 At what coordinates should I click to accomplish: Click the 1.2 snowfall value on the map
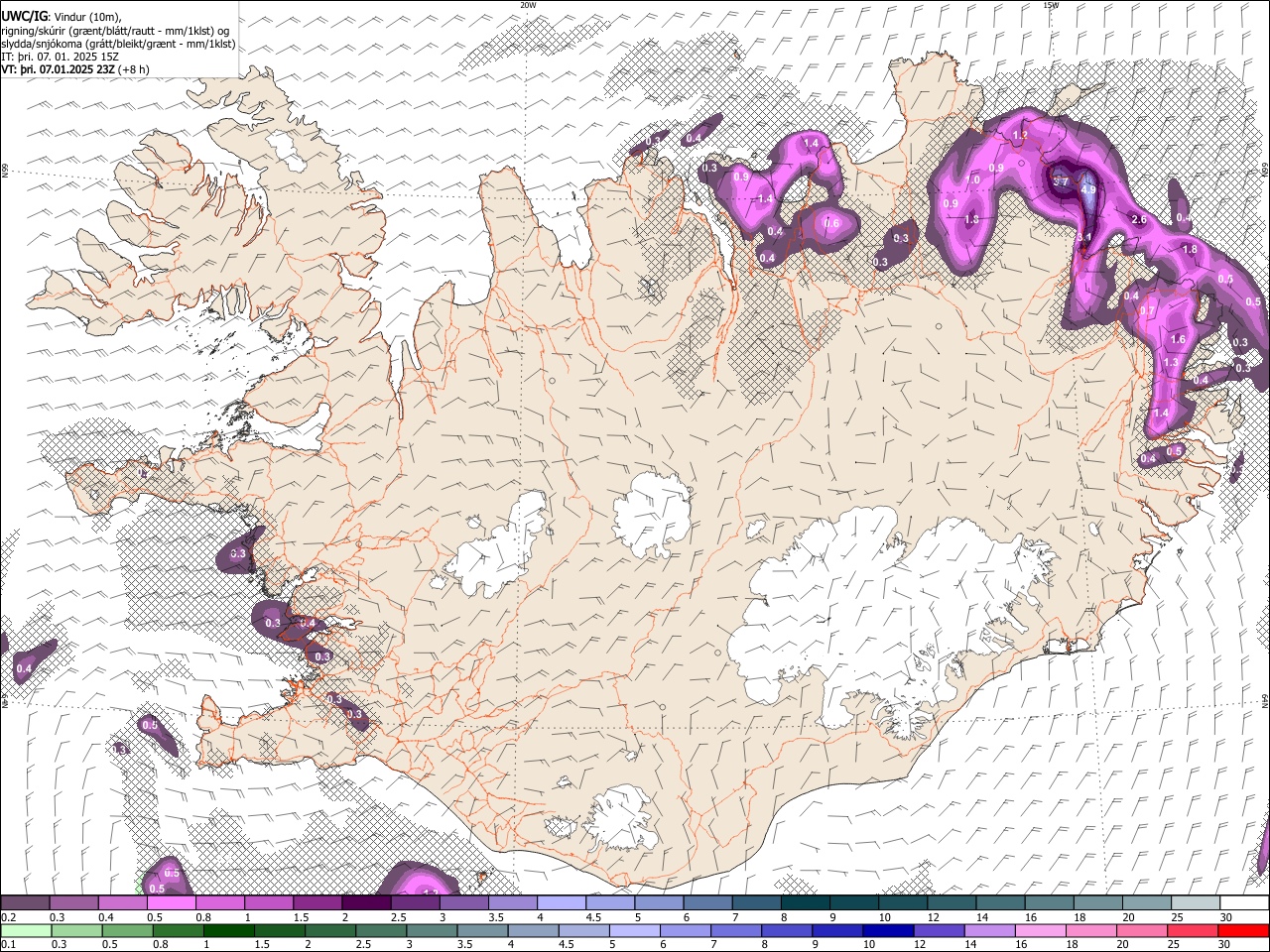click(x=1020, y=135)
